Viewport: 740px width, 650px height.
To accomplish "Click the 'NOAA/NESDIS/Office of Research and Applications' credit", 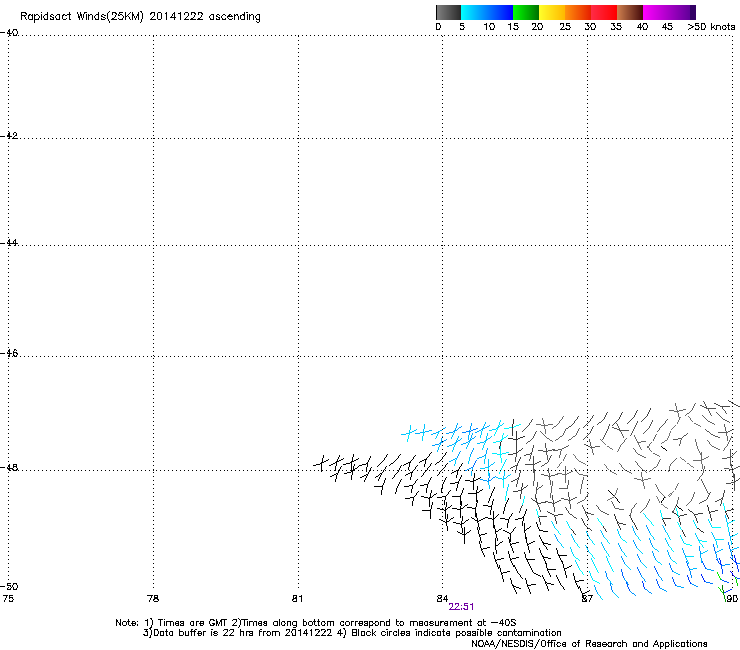I will [589, 644].
